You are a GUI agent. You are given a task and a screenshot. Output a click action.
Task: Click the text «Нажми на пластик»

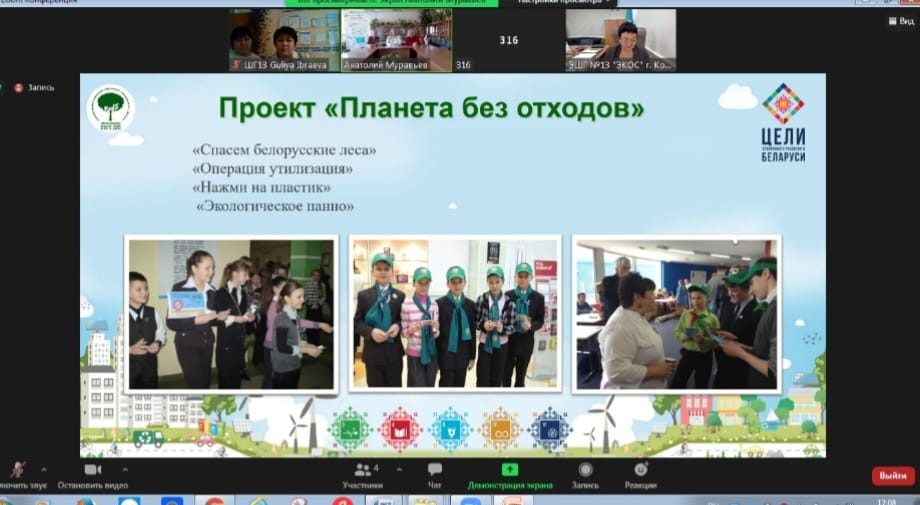coord(261,188)
